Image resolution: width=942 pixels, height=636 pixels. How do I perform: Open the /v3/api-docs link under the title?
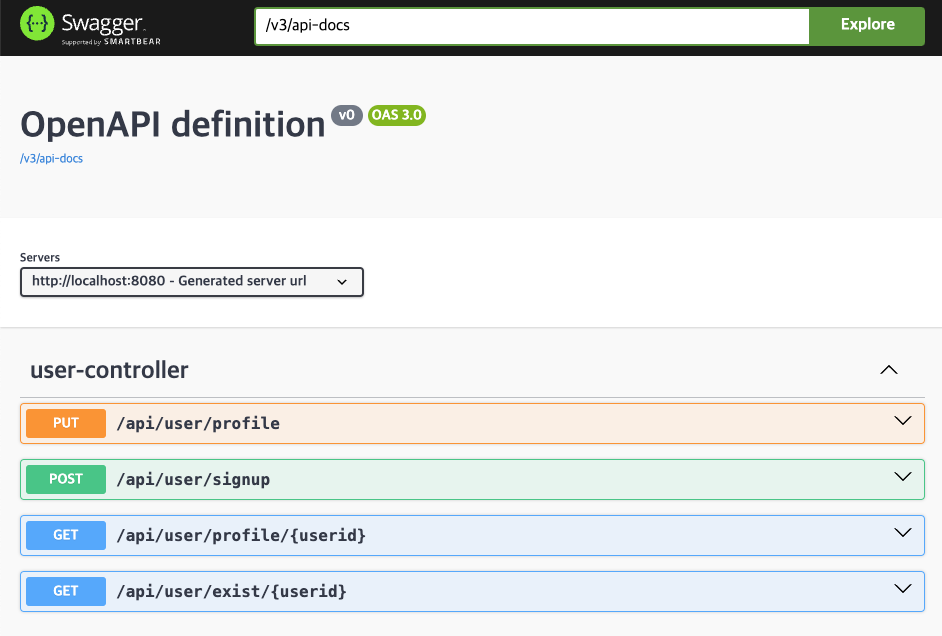tap(51, 159)
